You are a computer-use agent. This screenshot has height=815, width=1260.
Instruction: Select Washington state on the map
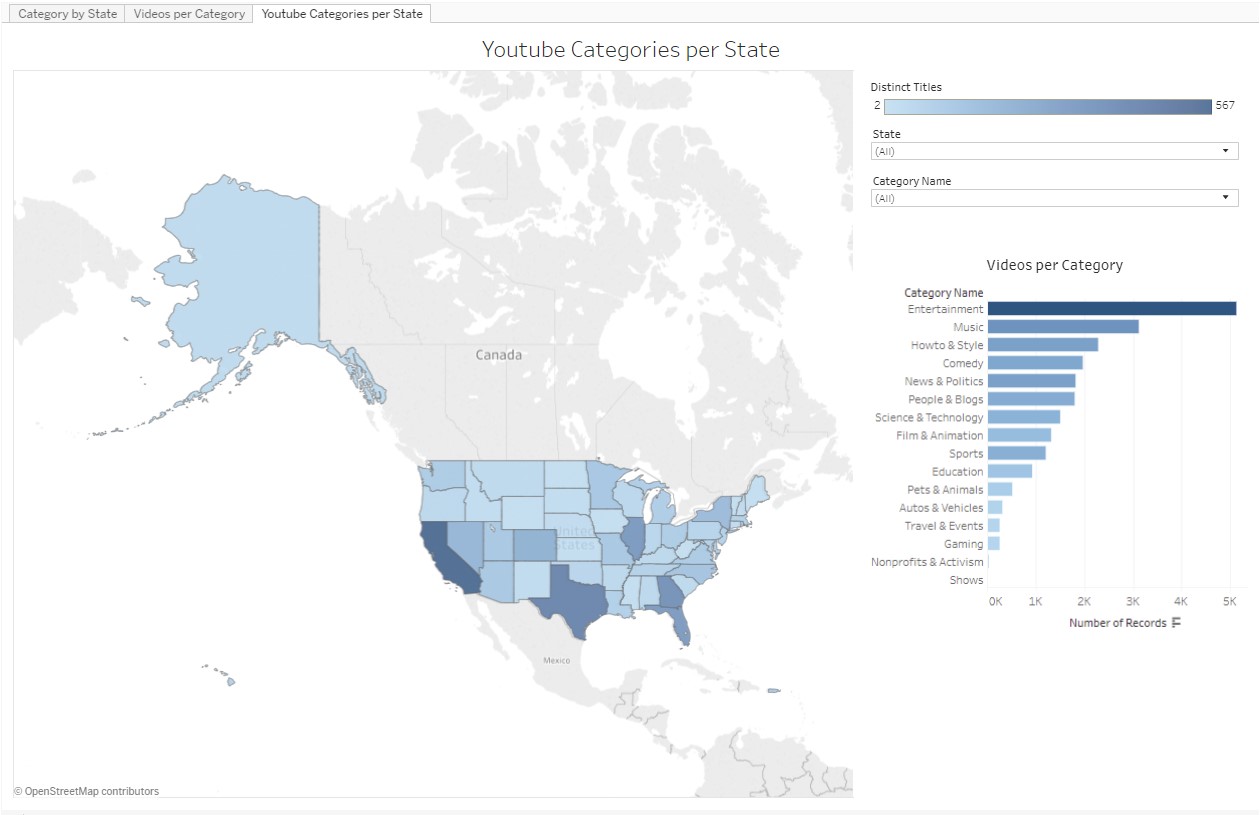coord(447,475)
